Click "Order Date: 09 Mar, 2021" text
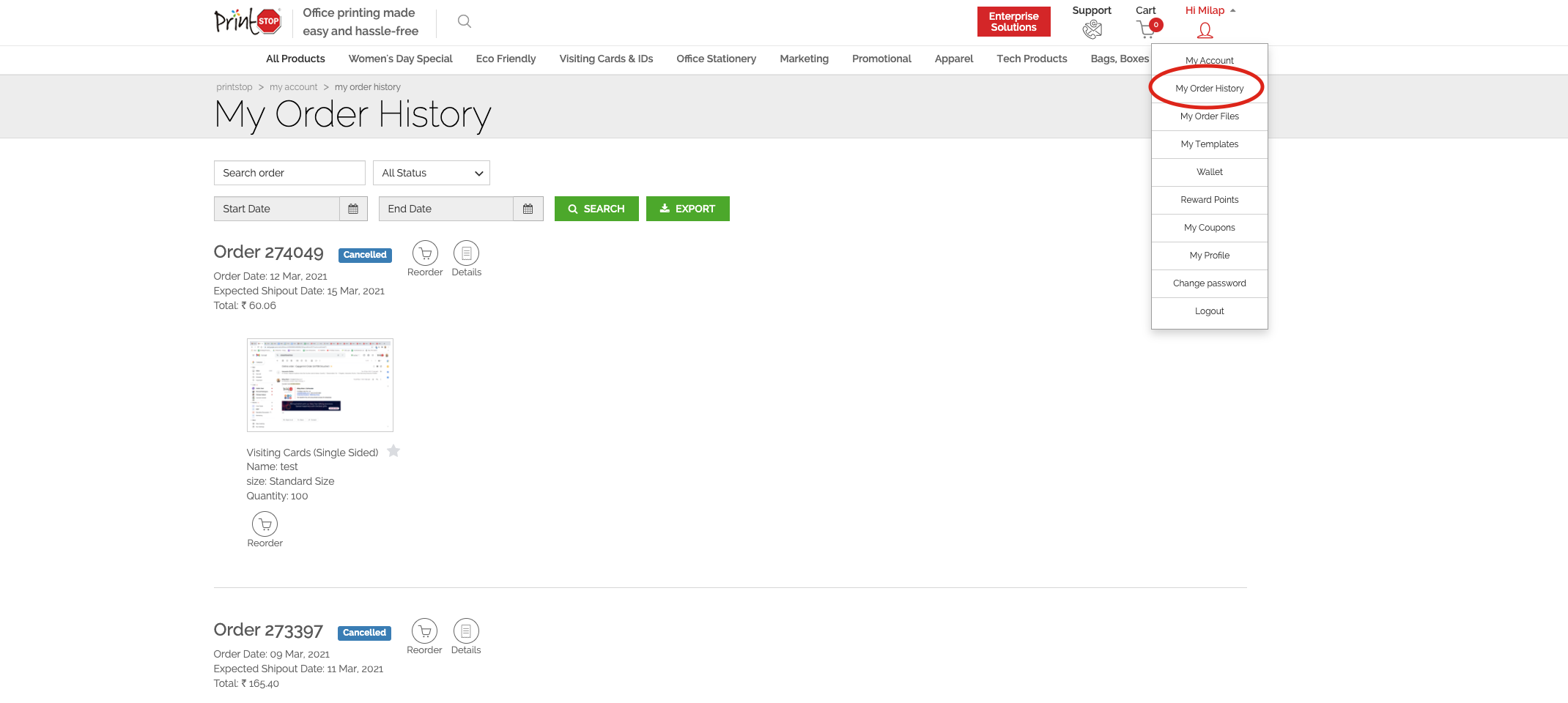The image size is (1568, 703). tap(272, 654)
